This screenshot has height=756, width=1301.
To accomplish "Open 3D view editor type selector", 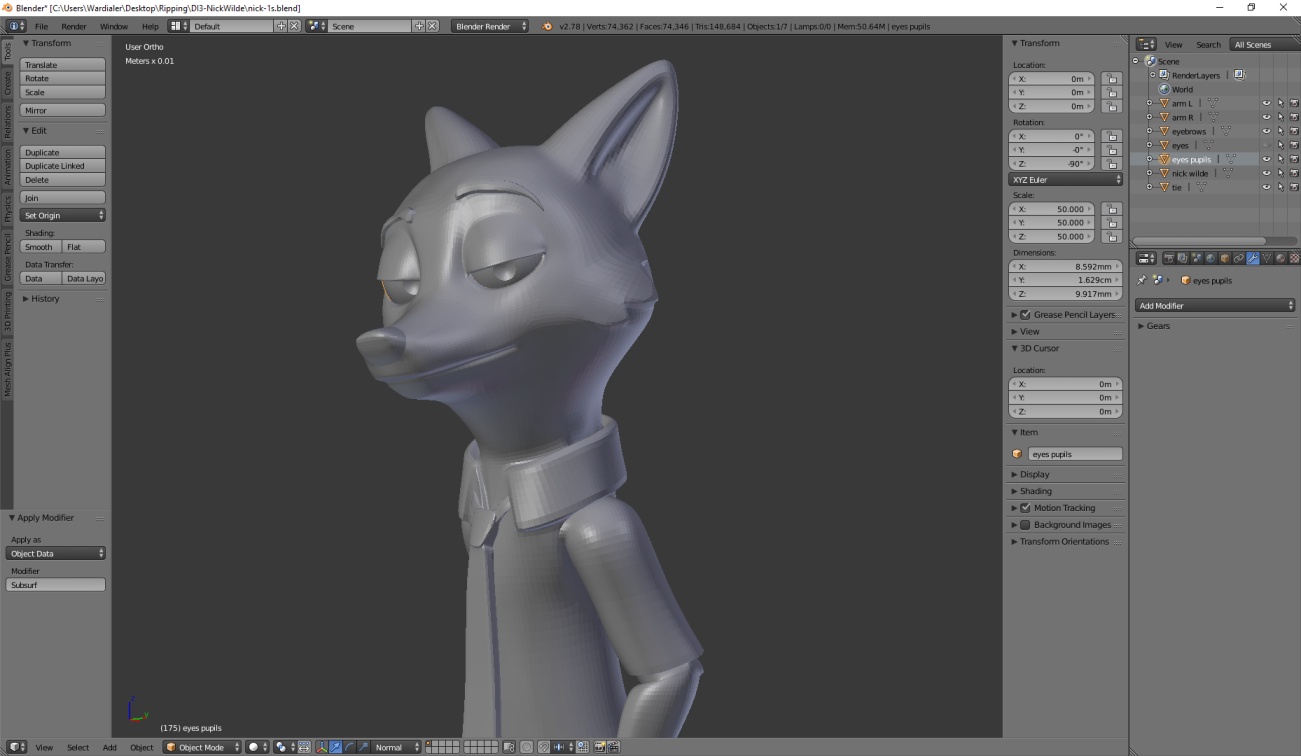I will point(17,747).
